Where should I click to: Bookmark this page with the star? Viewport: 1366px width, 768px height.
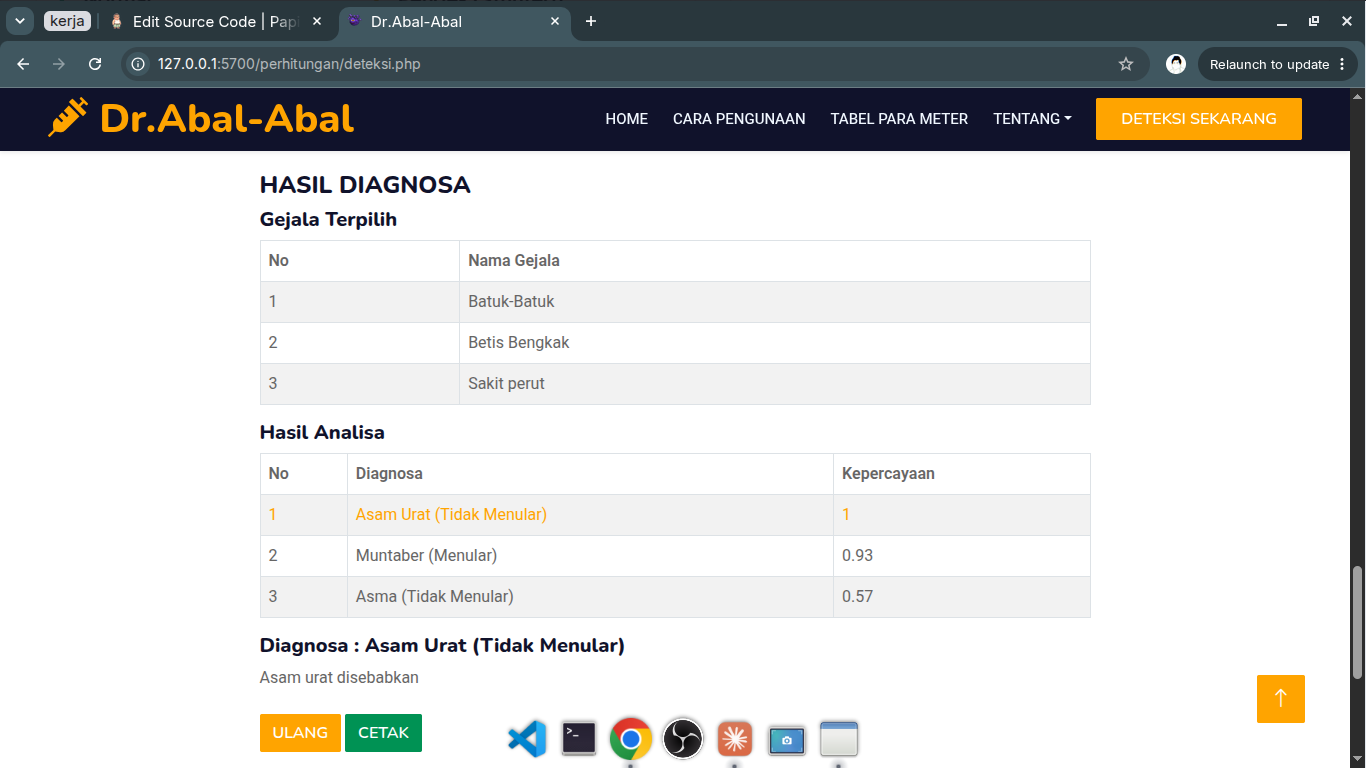tap(1126, 64)
